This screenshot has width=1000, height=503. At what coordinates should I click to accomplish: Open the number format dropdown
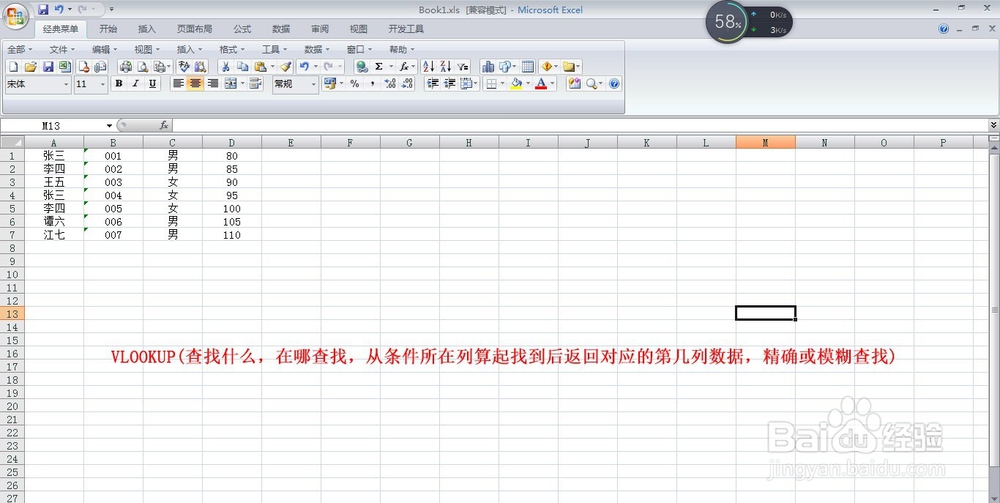(x=313, y=84)
